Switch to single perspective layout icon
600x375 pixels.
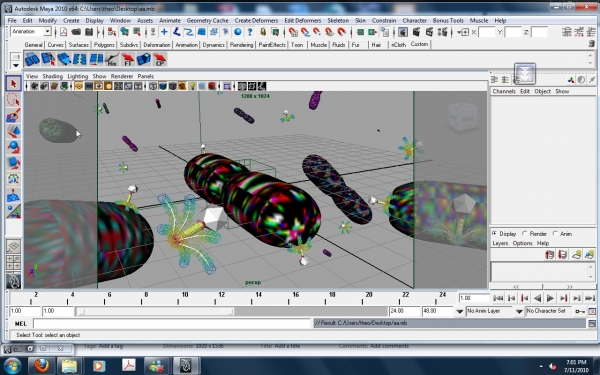pos(13,246)
